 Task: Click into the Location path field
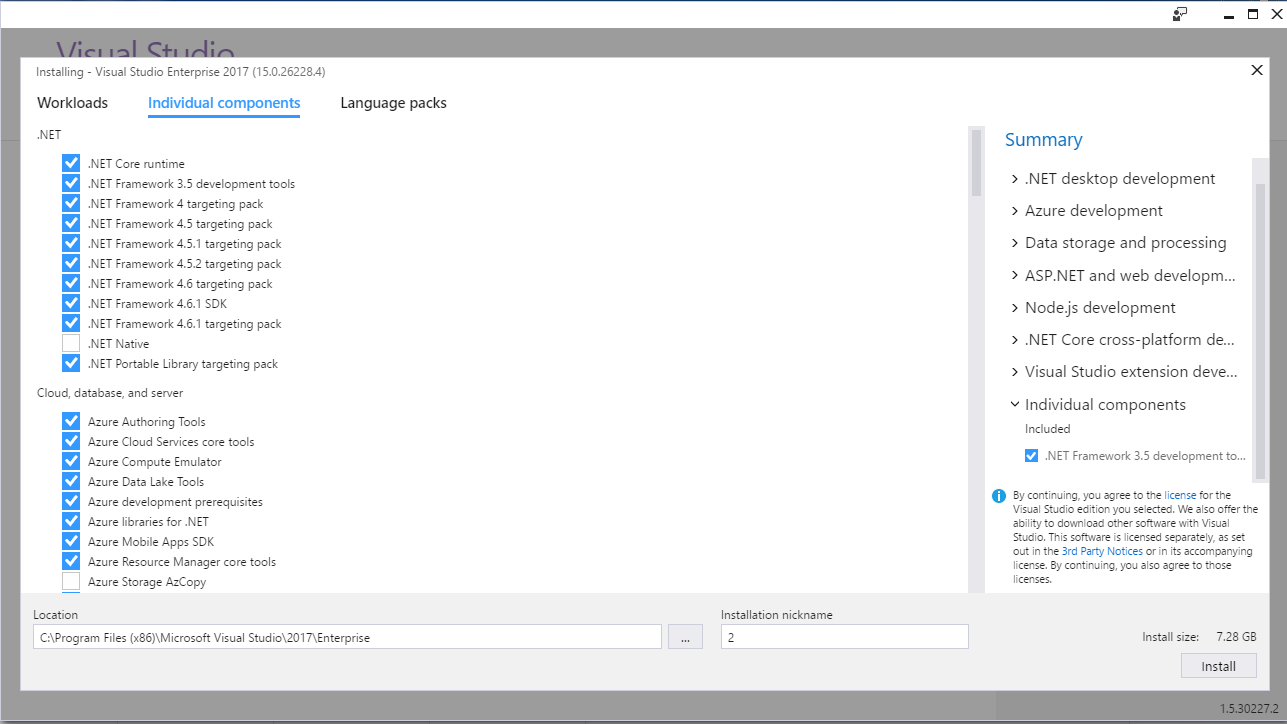point(347,637)
